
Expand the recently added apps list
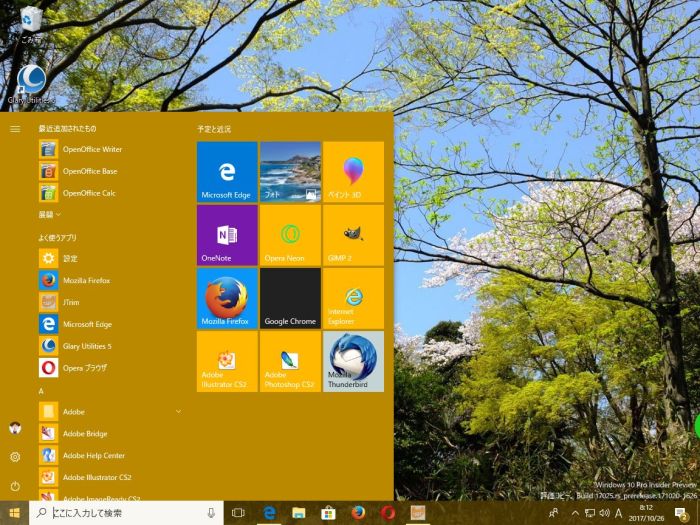point(50,215)
